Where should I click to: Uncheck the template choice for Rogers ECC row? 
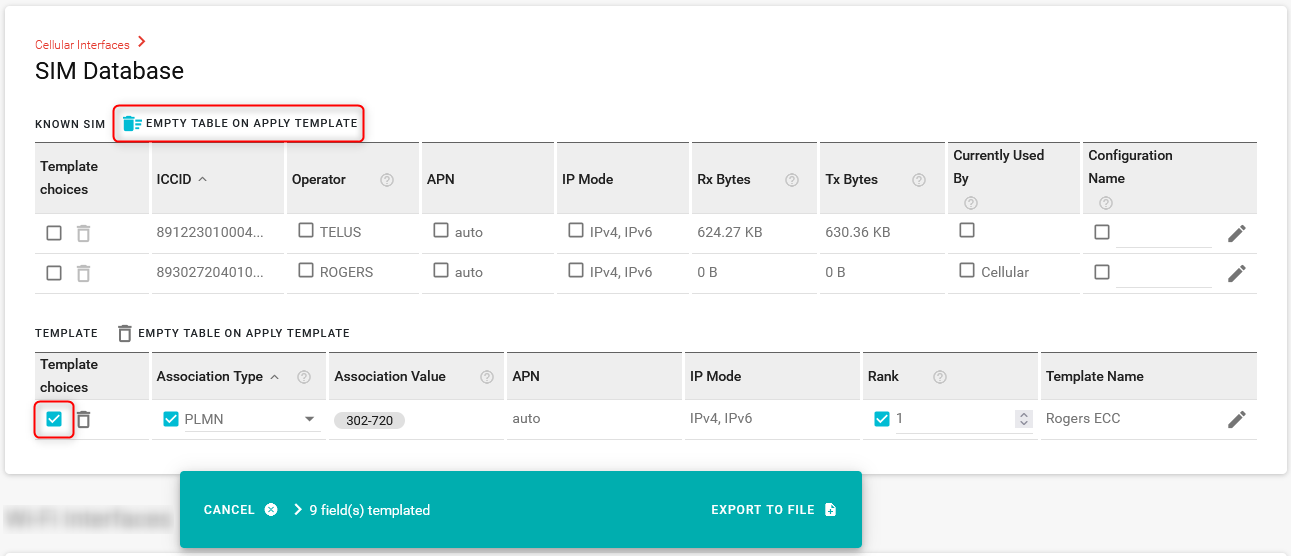54,420
